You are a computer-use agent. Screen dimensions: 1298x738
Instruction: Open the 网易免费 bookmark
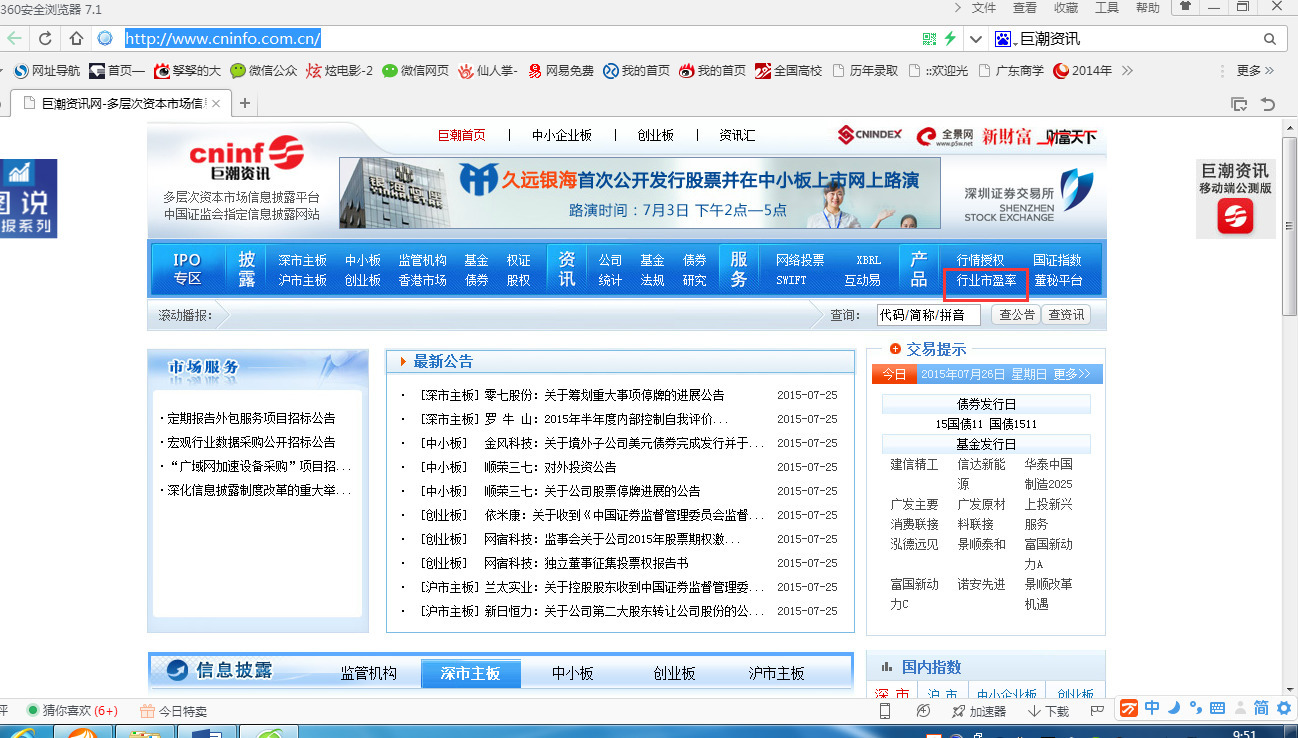tap(561, 71)
